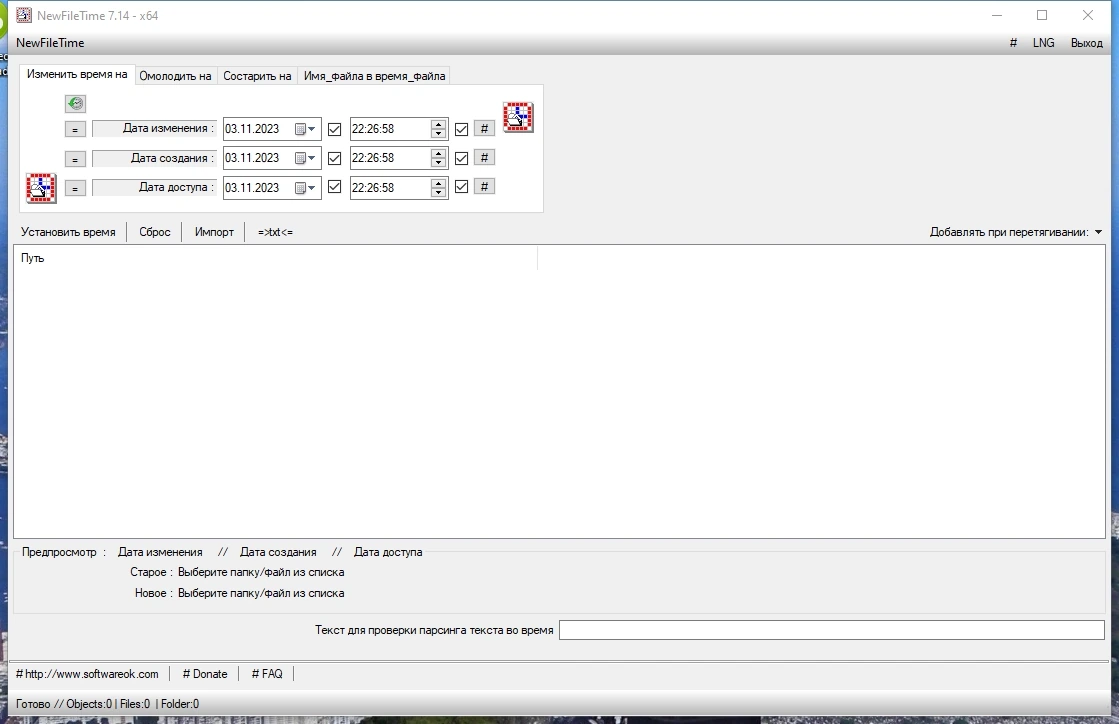The image size is (1119, 724).
Task: Toggle date checkbox for Дата создания
Action: (334, 158)
